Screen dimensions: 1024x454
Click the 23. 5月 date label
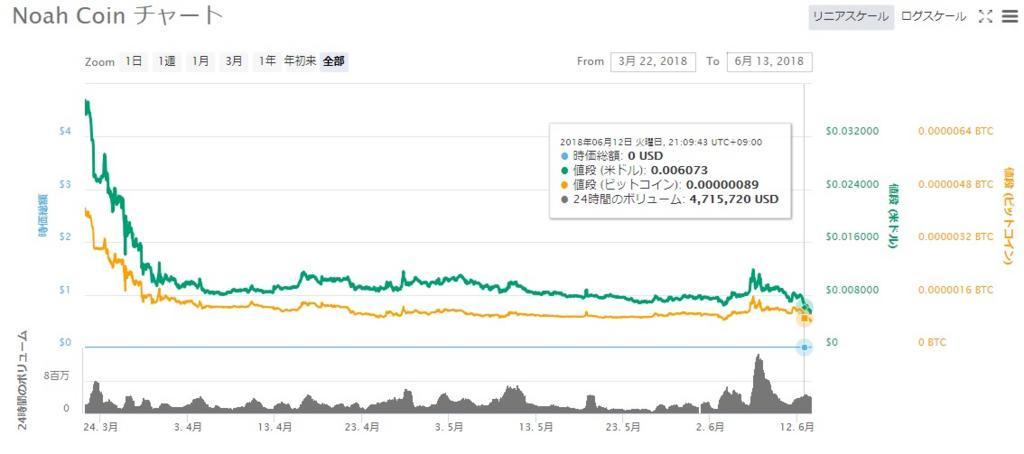[x=622, y=427]
